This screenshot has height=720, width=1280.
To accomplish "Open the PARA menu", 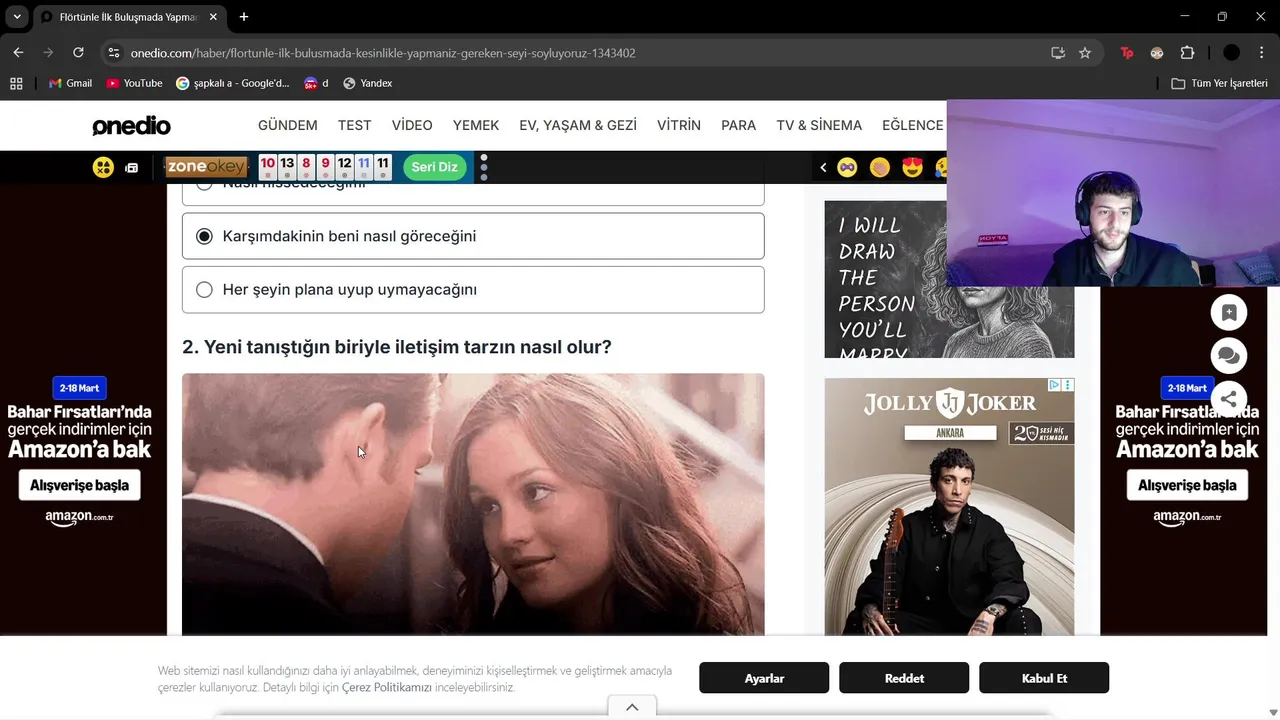I will [738, 125].
